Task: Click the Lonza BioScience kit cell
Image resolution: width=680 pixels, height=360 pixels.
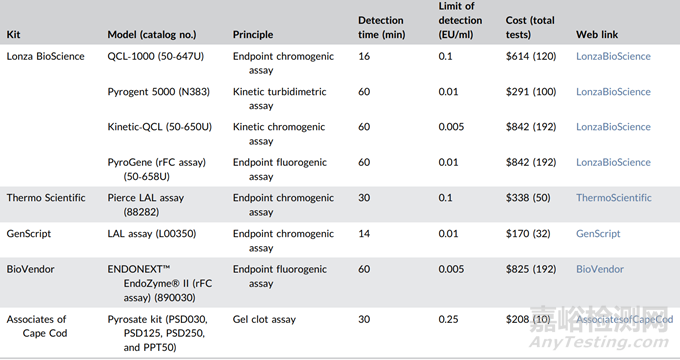Action: (46, 56)
